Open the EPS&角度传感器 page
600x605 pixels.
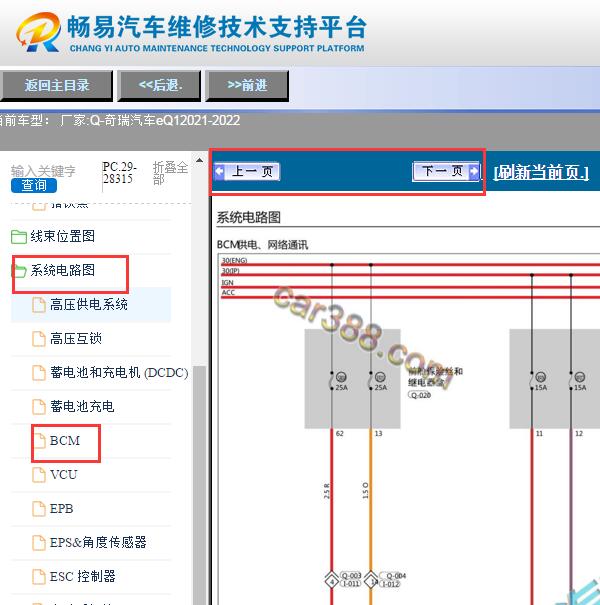(x=98, y=542)
